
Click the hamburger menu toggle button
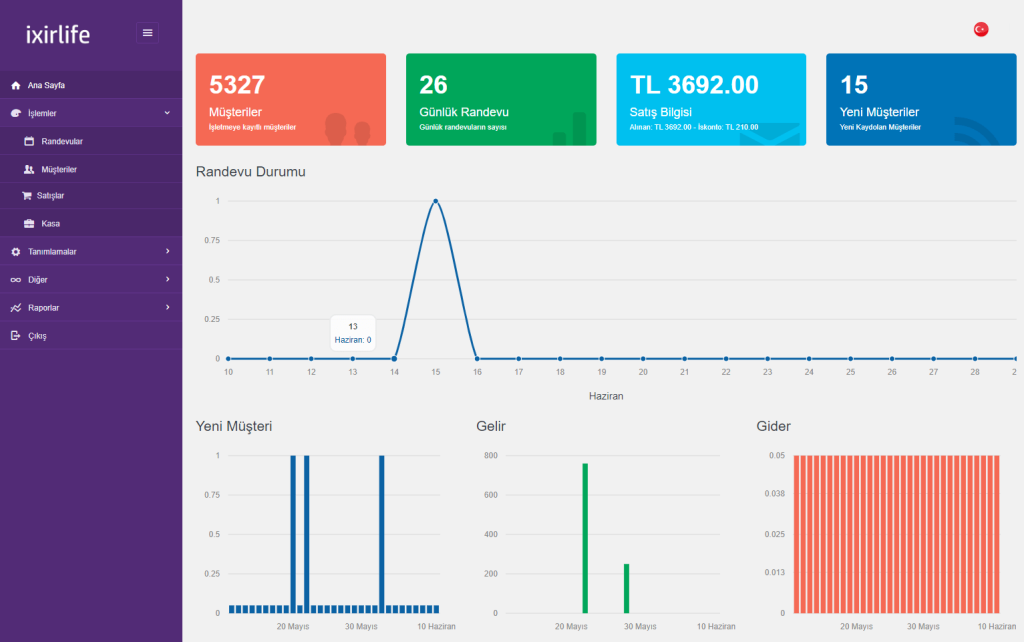tap(147, 33)
